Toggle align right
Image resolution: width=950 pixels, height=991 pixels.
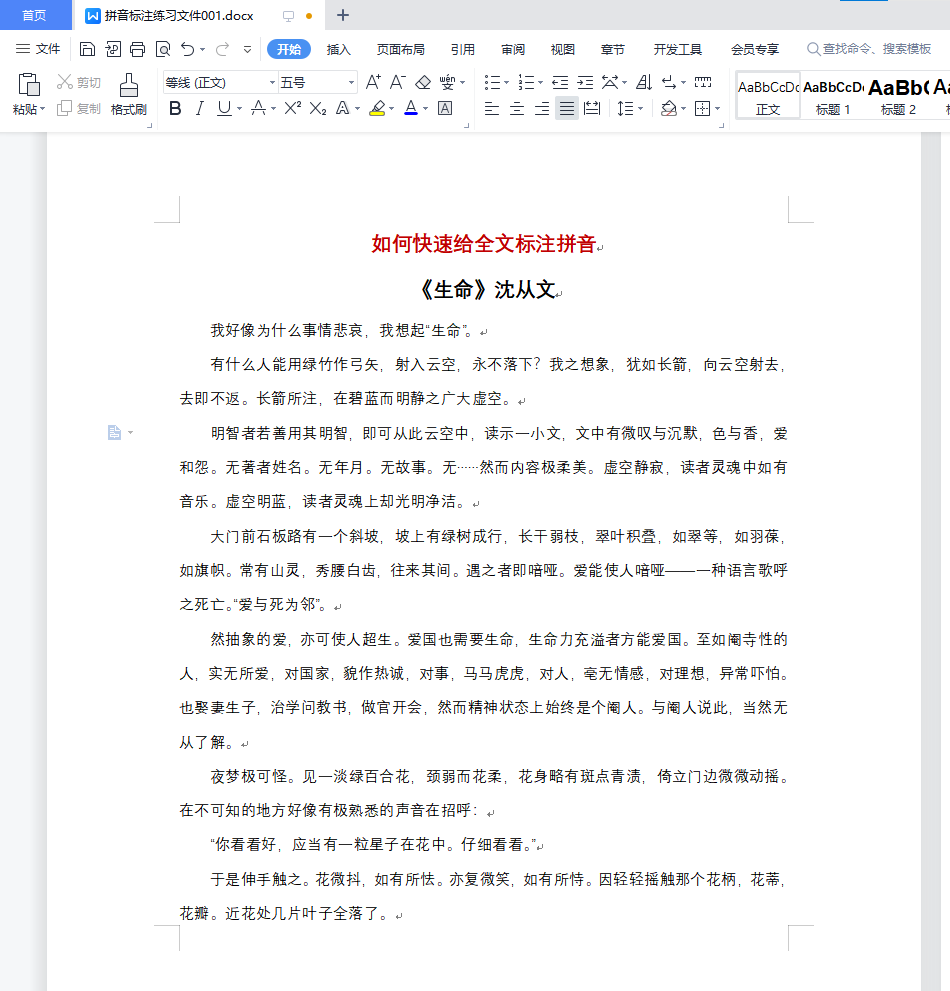click(x=542, y=109)
